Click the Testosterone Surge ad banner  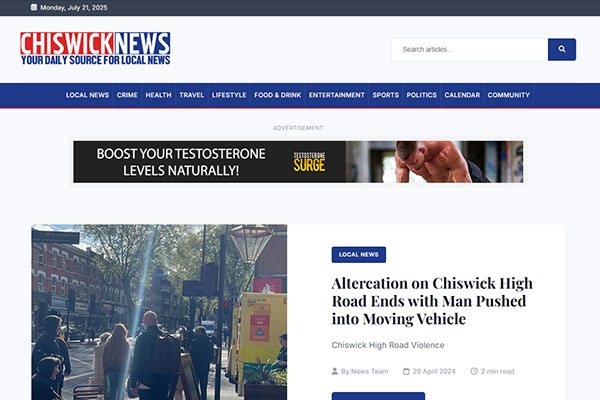[x=298, y=162]
